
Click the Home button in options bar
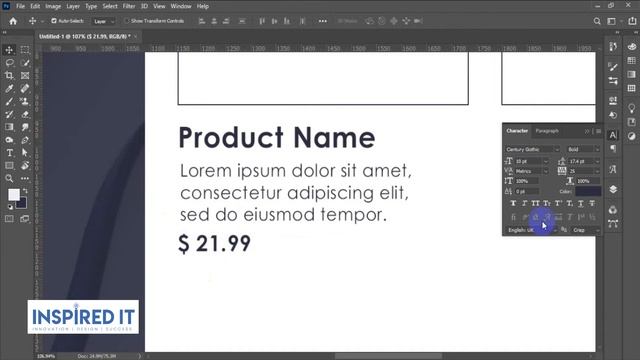(13, 21)
